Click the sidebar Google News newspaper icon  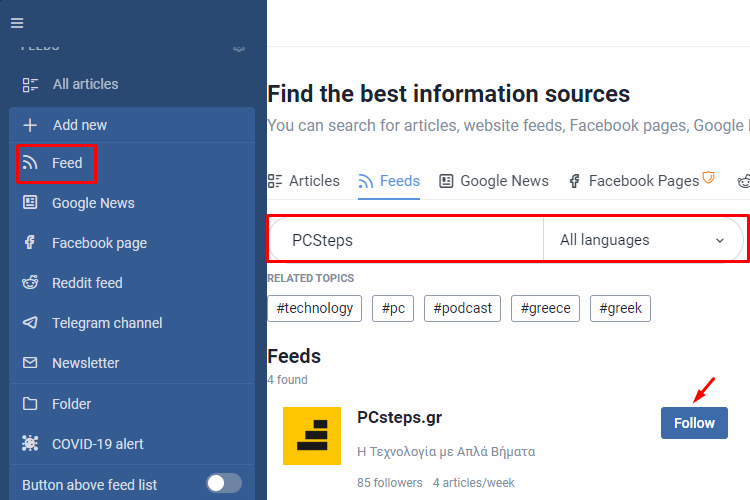[x=30, y=202]
